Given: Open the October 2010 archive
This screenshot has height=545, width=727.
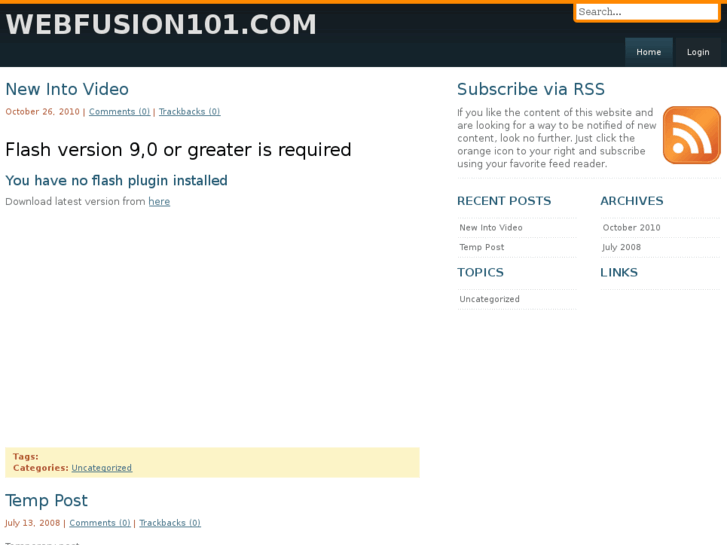Looking at the screenshot, I should tap(631, 228).
